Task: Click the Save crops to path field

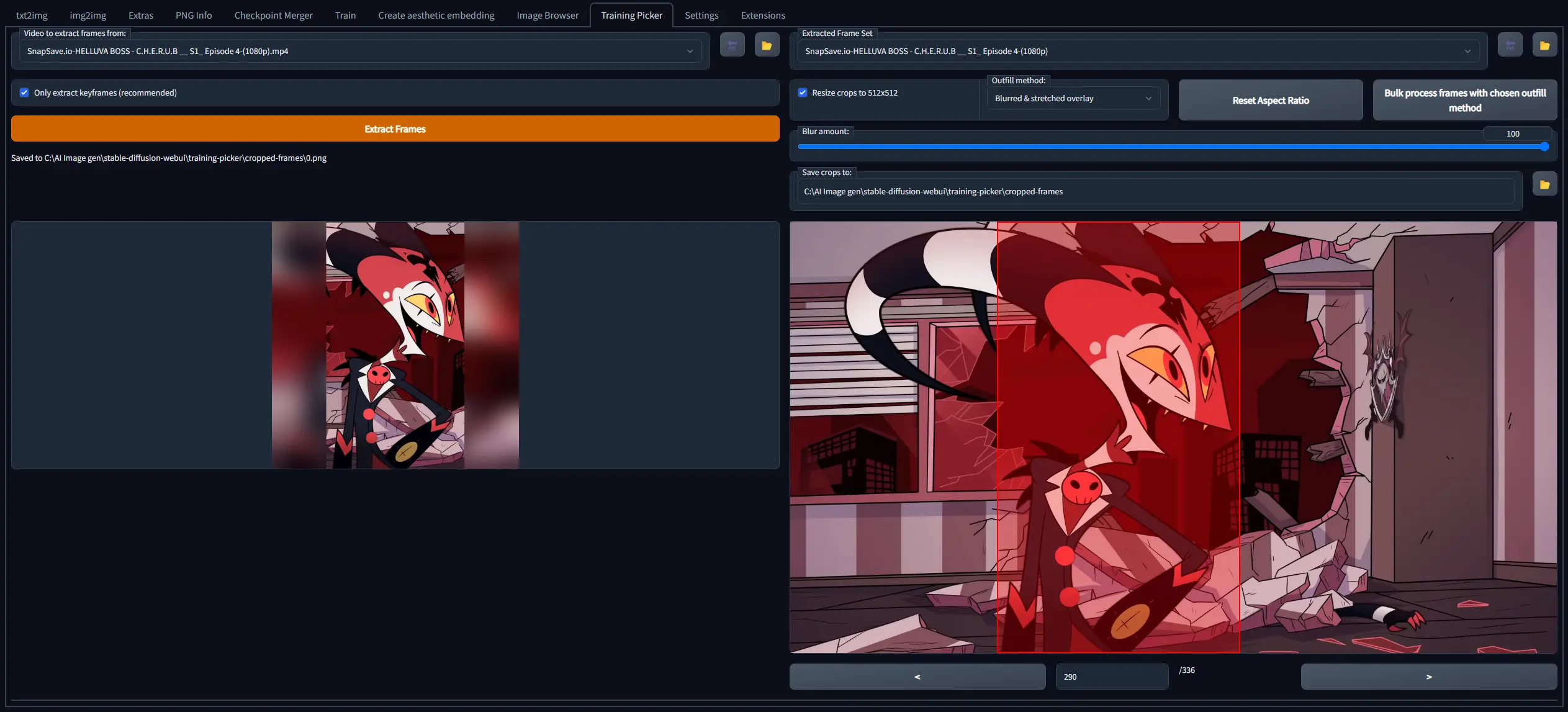Action: tap(1155, 191)
